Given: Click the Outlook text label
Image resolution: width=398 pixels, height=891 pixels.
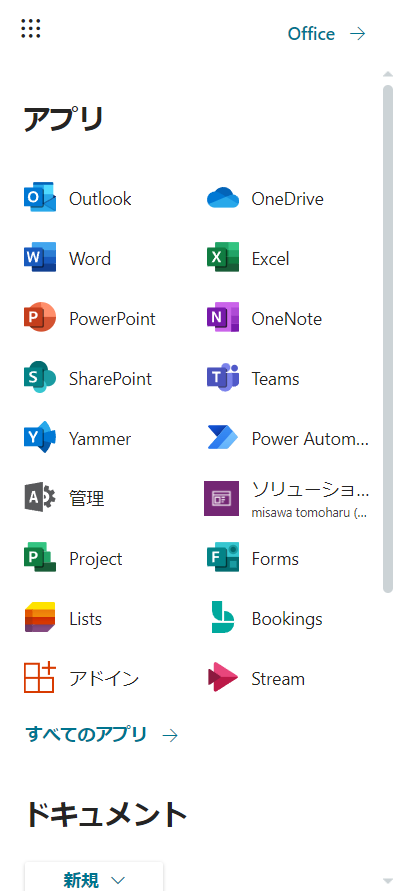Looking at the screenshot, I should [100, 199].
